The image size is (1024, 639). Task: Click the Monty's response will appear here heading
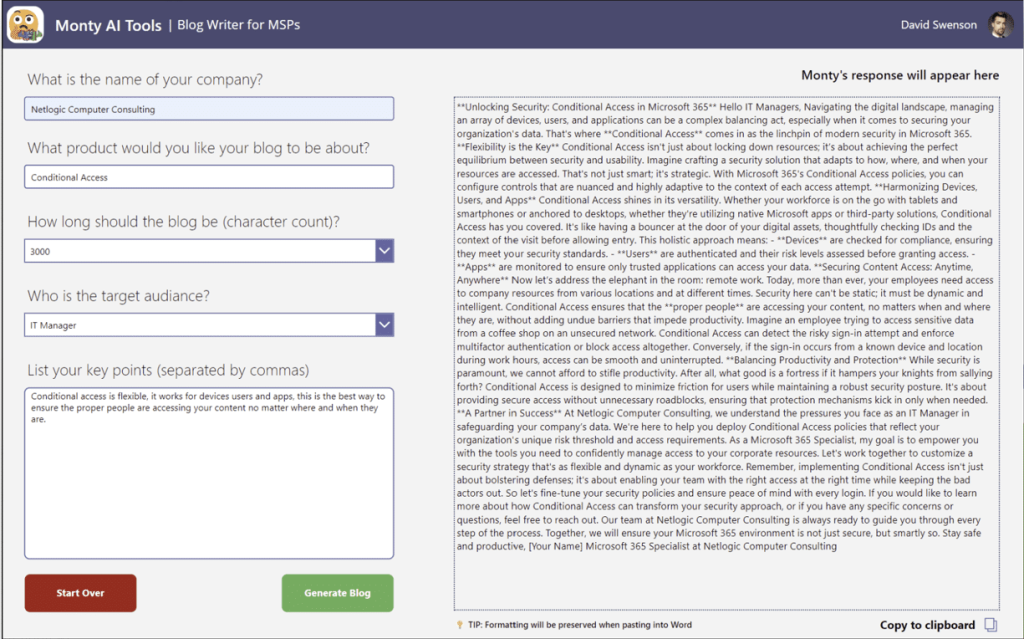[900, 75]
